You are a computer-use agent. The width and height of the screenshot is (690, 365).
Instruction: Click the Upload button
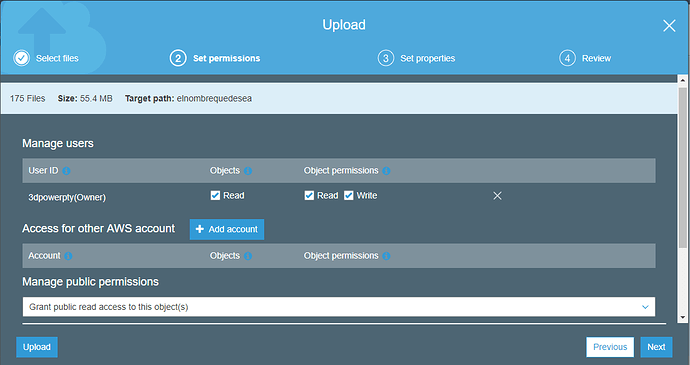tap(37, 347)
